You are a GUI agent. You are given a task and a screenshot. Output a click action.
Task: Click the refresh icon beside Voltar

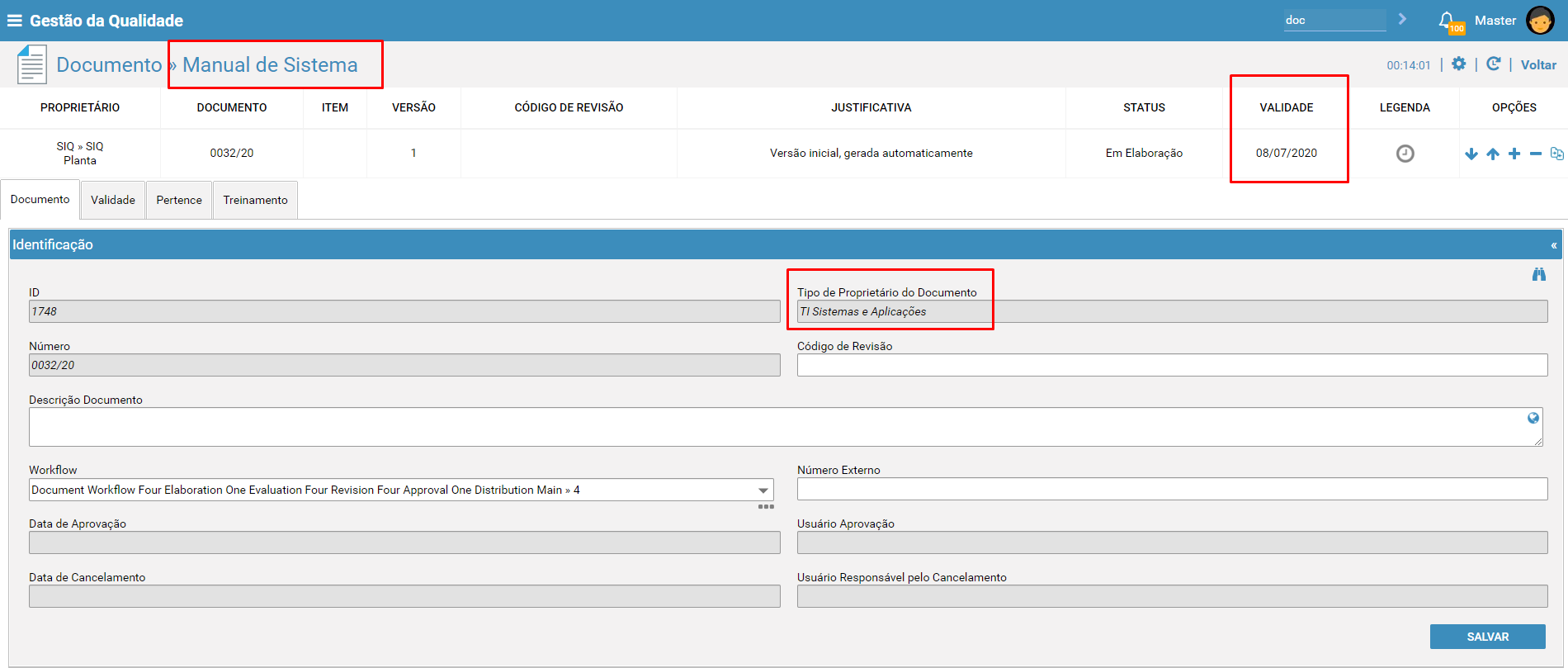pyautogui.click(x=1493, y=64)
